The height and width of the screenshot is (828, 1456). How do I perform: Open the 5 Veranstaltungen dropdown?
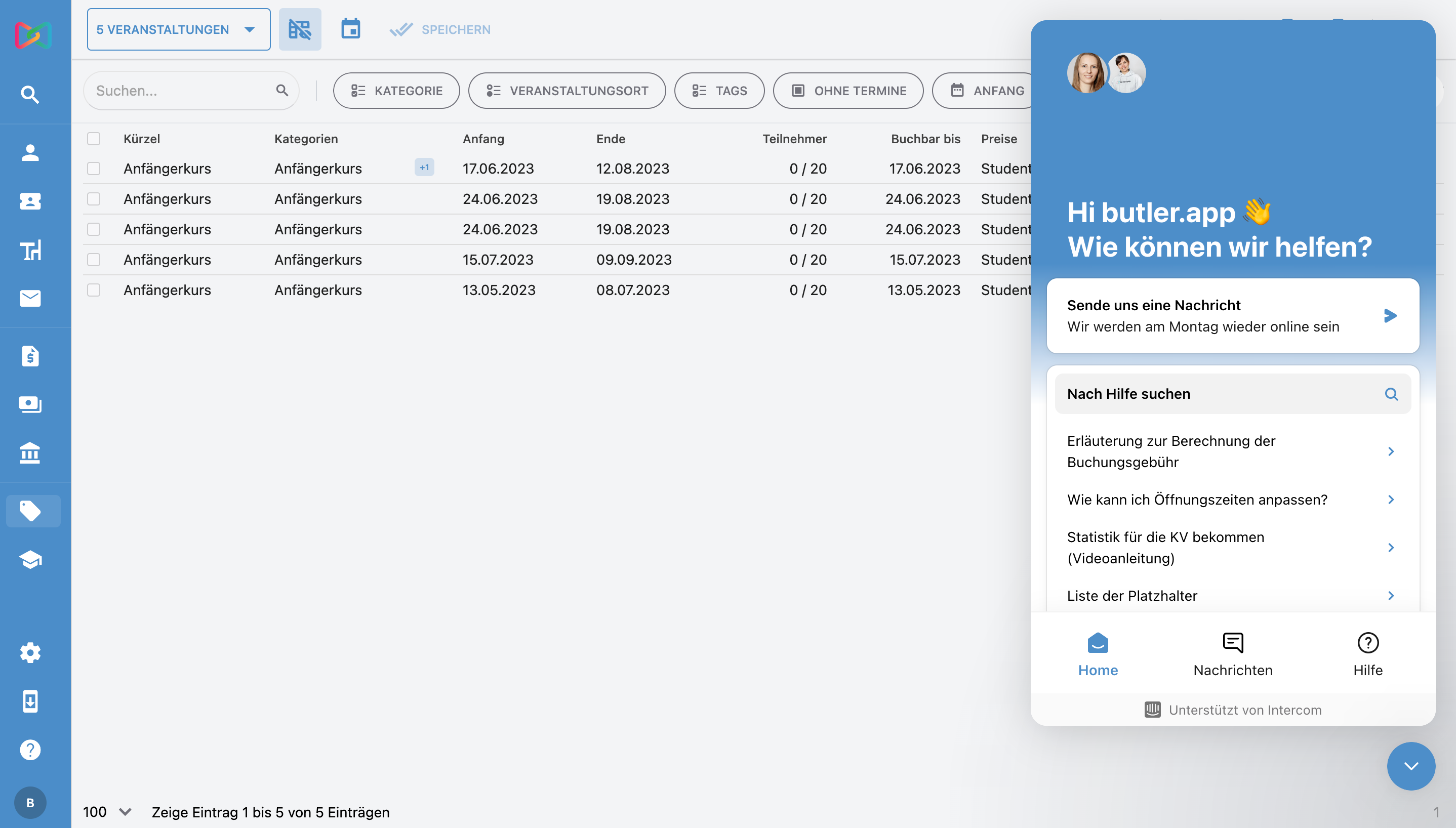(178, 29)
